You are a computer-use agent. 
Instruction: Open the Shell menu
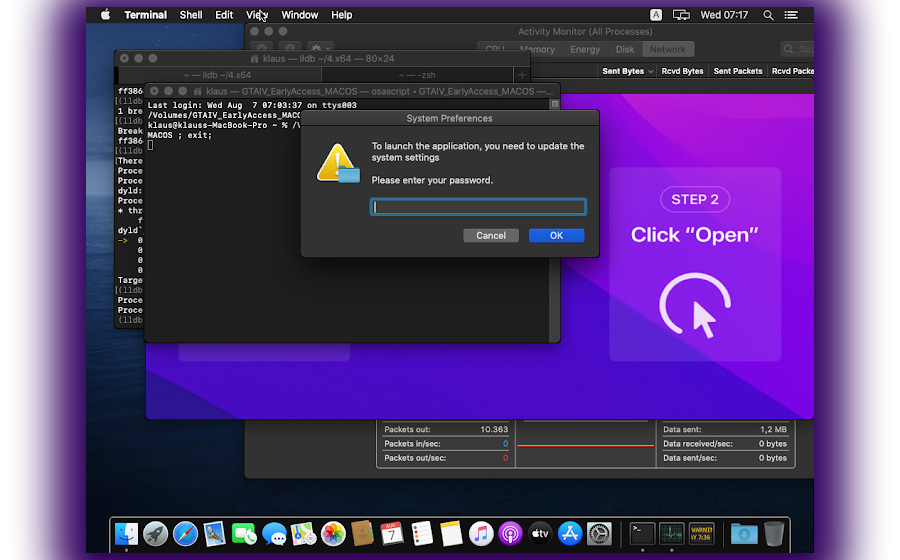pyautogui.click(x=190, y=15)
